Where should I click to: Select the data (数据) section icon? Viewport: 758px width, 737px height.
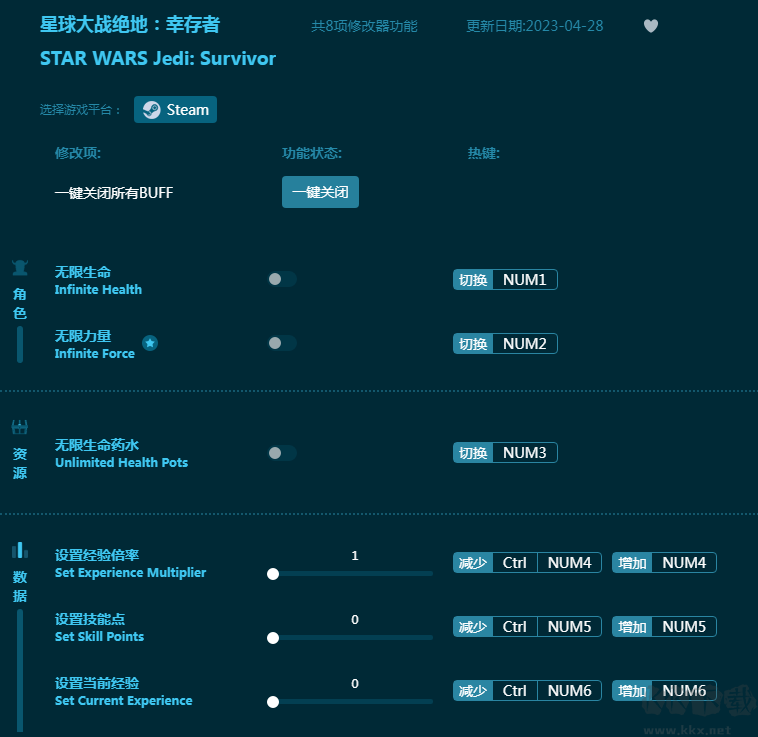pos(19,551)
